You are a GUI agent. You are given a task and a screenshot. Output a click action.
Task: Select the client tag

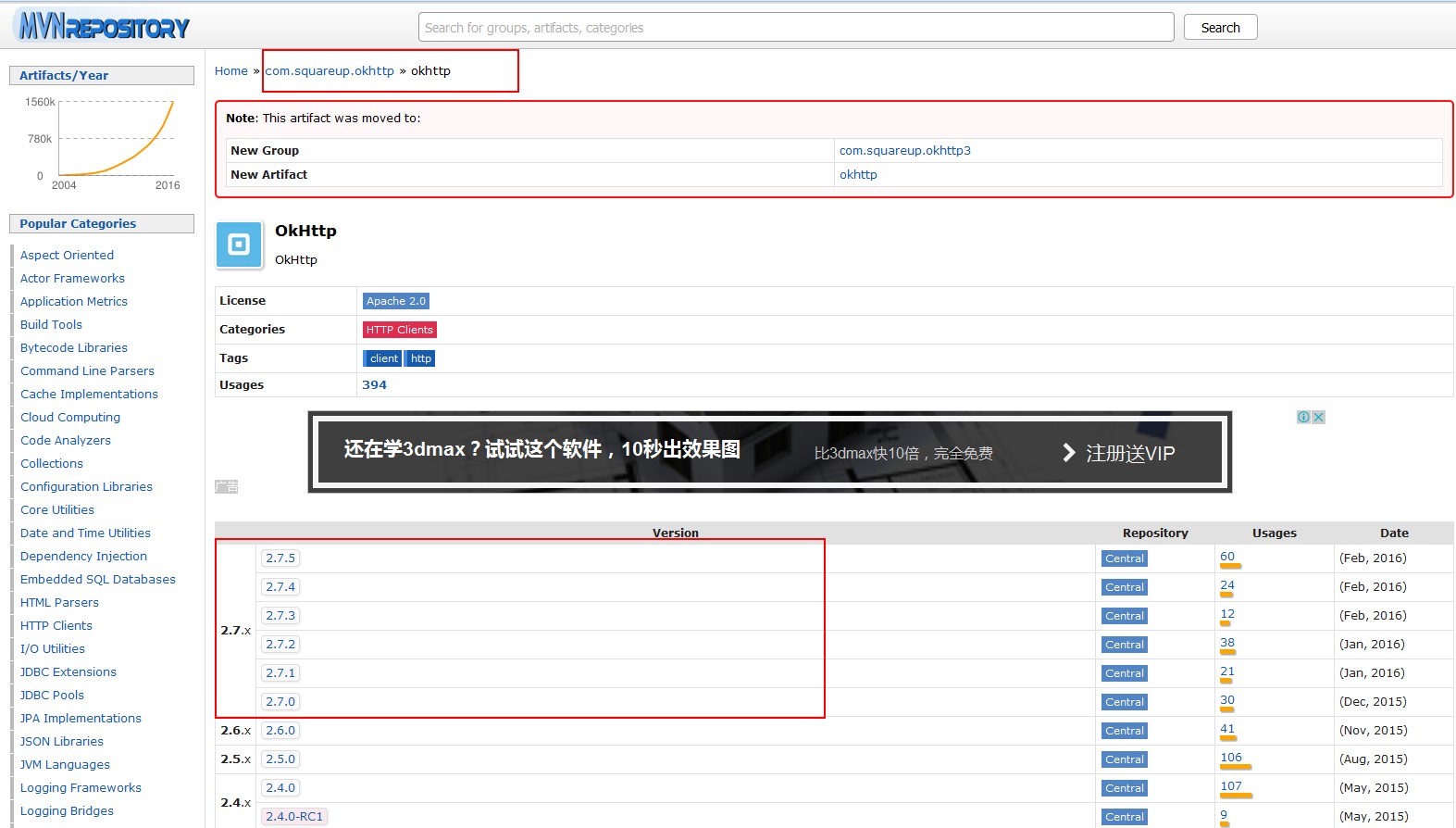(383, 358)
